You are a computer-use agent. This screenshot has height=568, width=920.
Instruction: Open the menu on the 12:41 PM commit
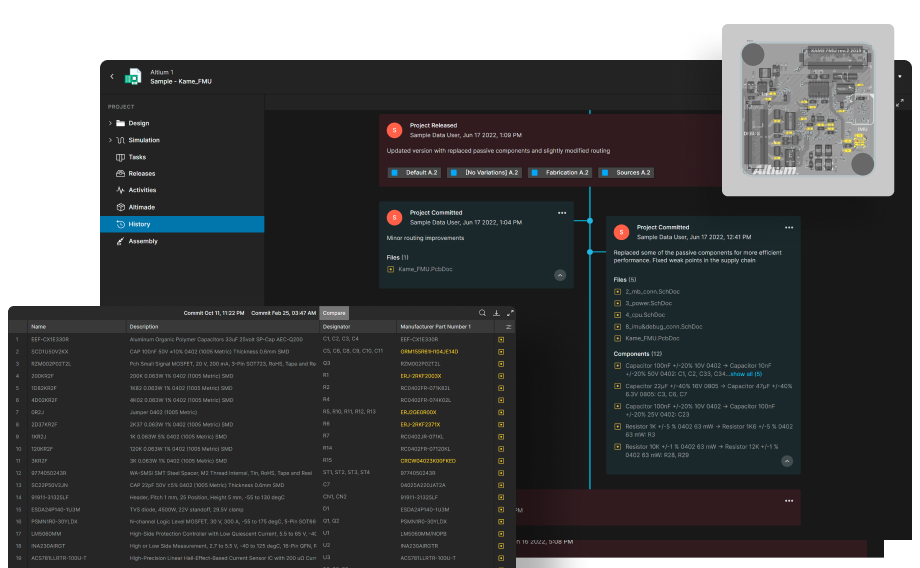(789, 228)
